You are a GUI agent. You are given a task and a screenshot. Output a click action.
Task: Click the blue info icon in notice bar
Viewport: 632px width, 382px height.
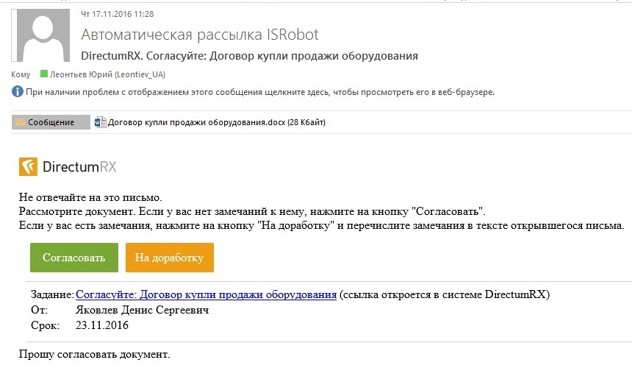pyautogui.click(x=17, y=91)
